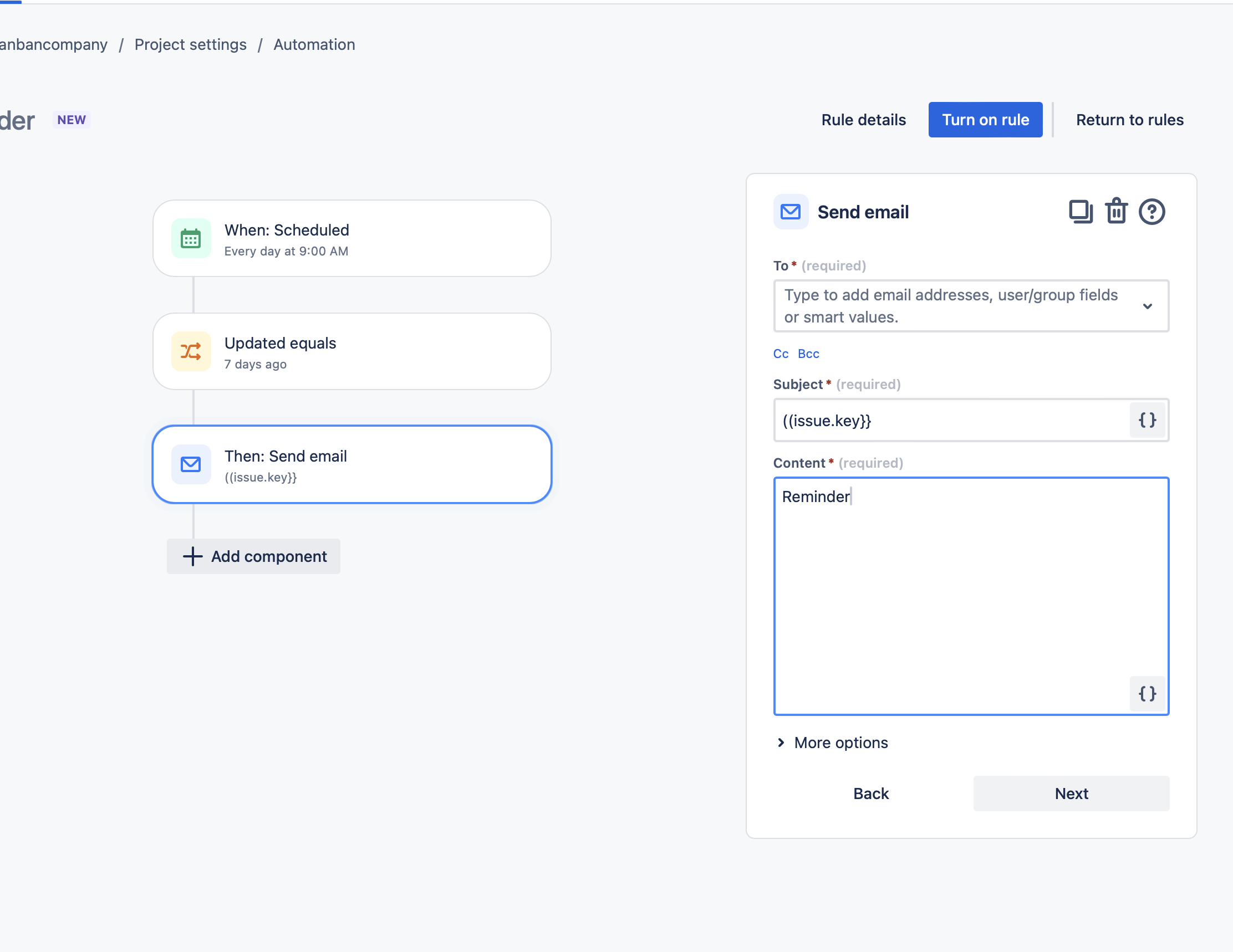Navigate to Project settings breadcrumb
This screenshot has height=952, width=1233.
click(190, 44)
